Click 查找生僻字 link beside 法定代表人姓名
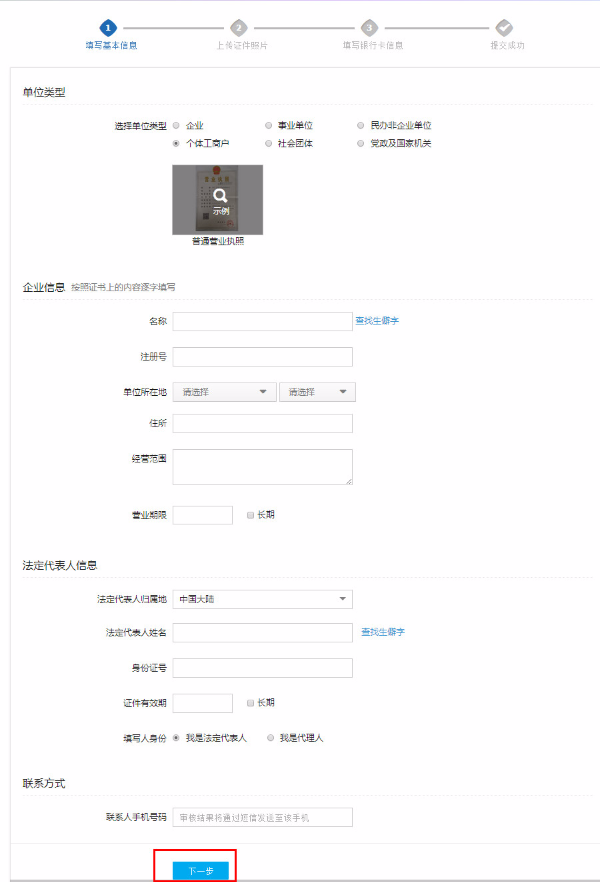Screen dimensions: 600x882 click(383, 632)
